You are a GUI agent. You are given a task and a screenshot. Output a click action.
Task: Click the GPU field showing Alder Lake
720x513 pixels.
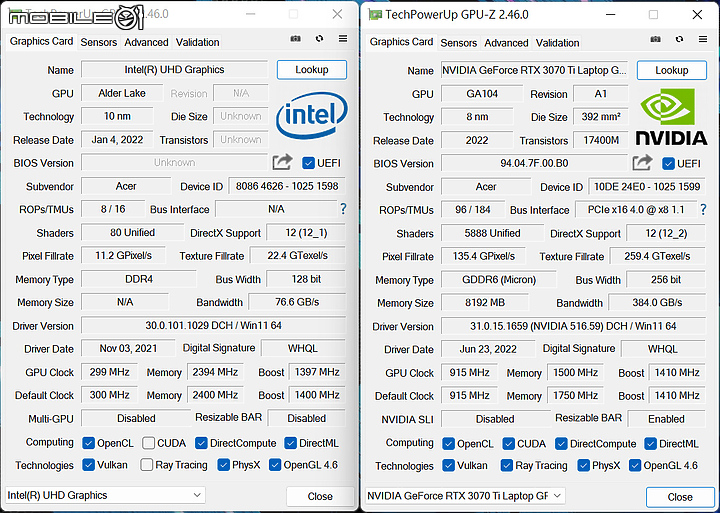pos(122,93)
